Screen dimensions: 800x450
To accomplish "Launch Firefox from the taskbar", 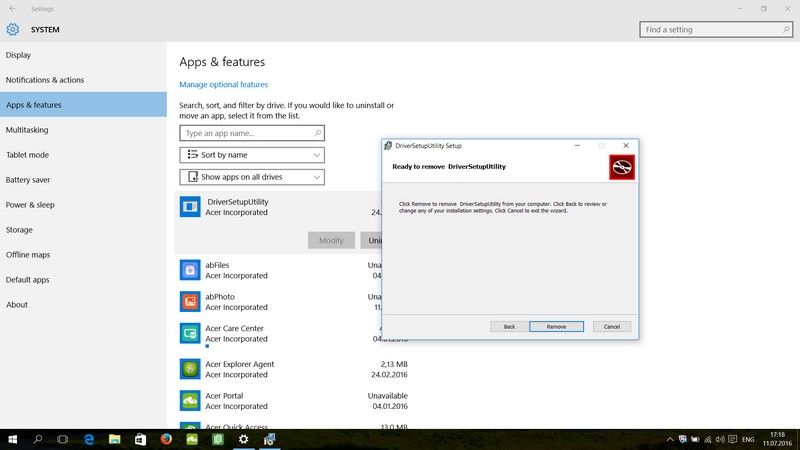I will (166, 439).
